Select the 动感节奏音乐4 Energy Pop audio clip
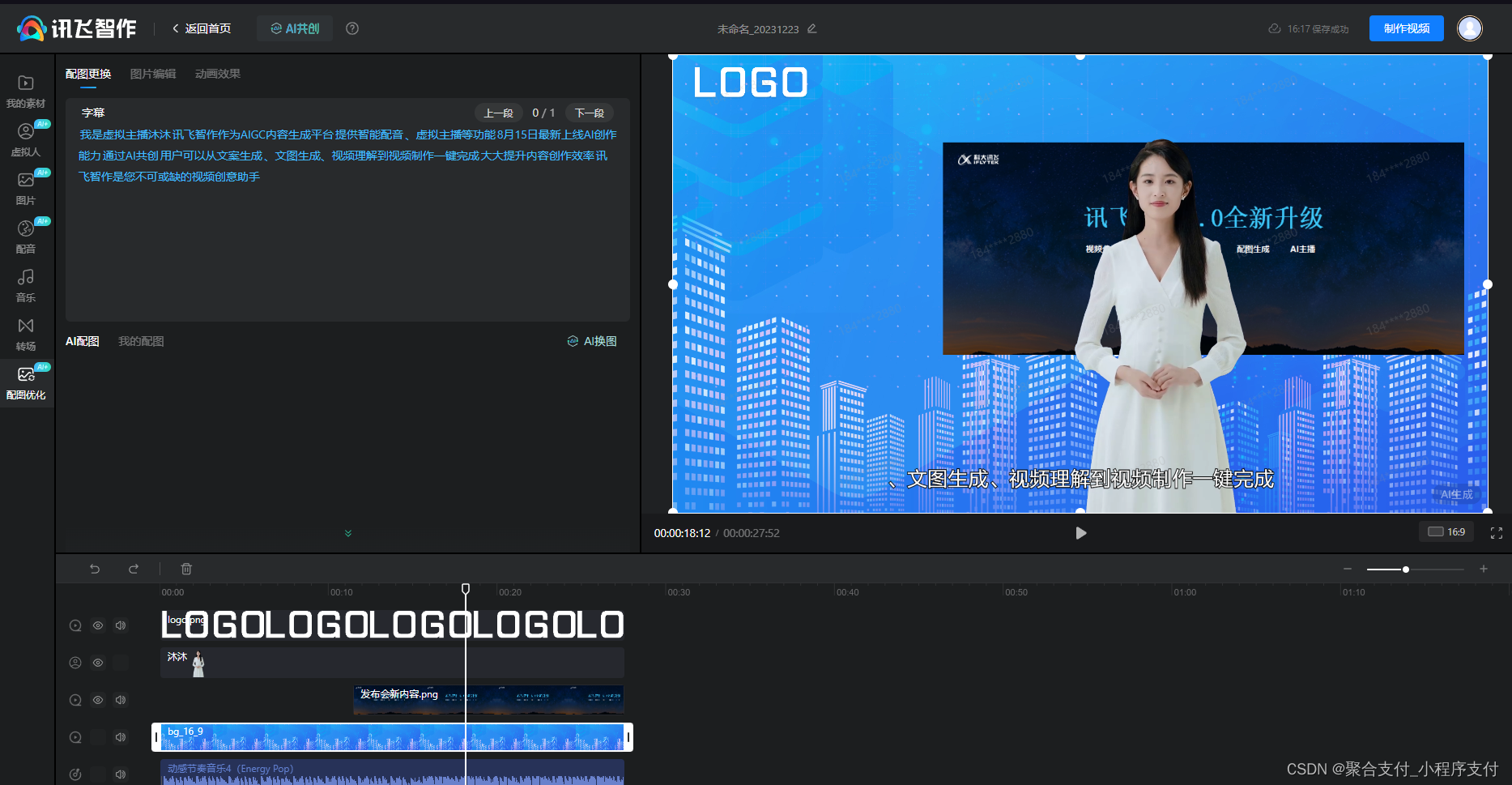1512x785 pixels. coord(392,772)
